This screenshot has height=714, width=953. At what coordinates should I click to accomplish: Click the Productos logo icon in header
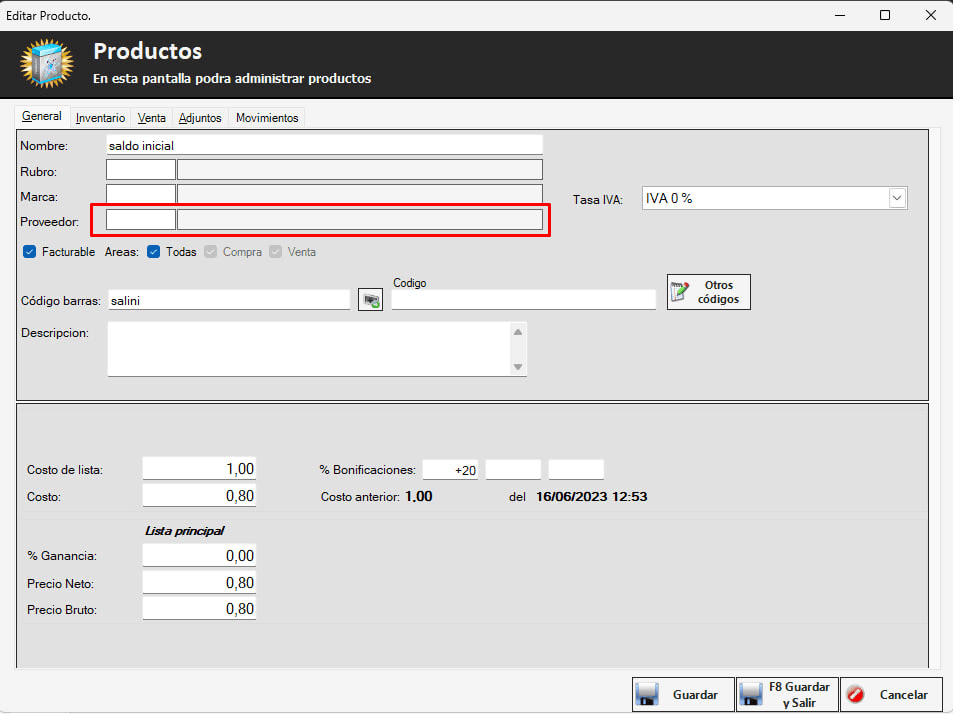pyautogui.click(x=46, y=65)
